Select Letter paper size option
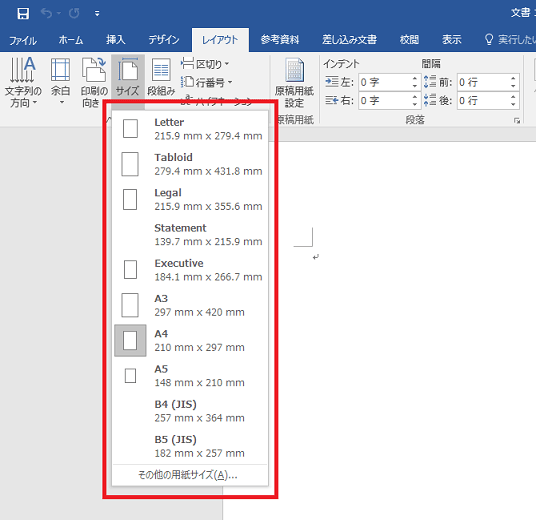Screen dimensions: 536x520 190,129
